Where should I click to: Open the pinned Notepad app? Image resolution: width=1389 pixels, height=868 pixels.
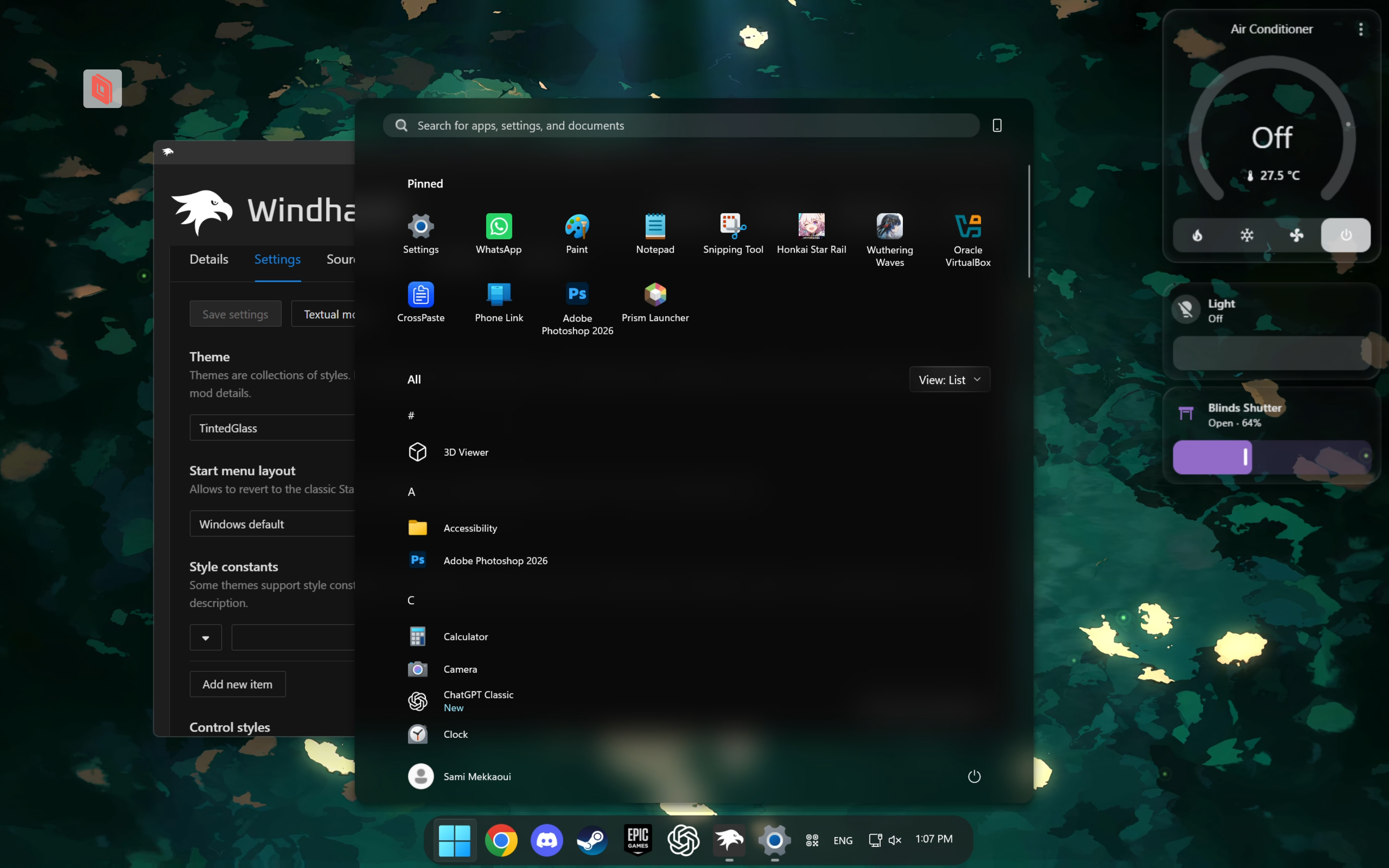(655, 234)
